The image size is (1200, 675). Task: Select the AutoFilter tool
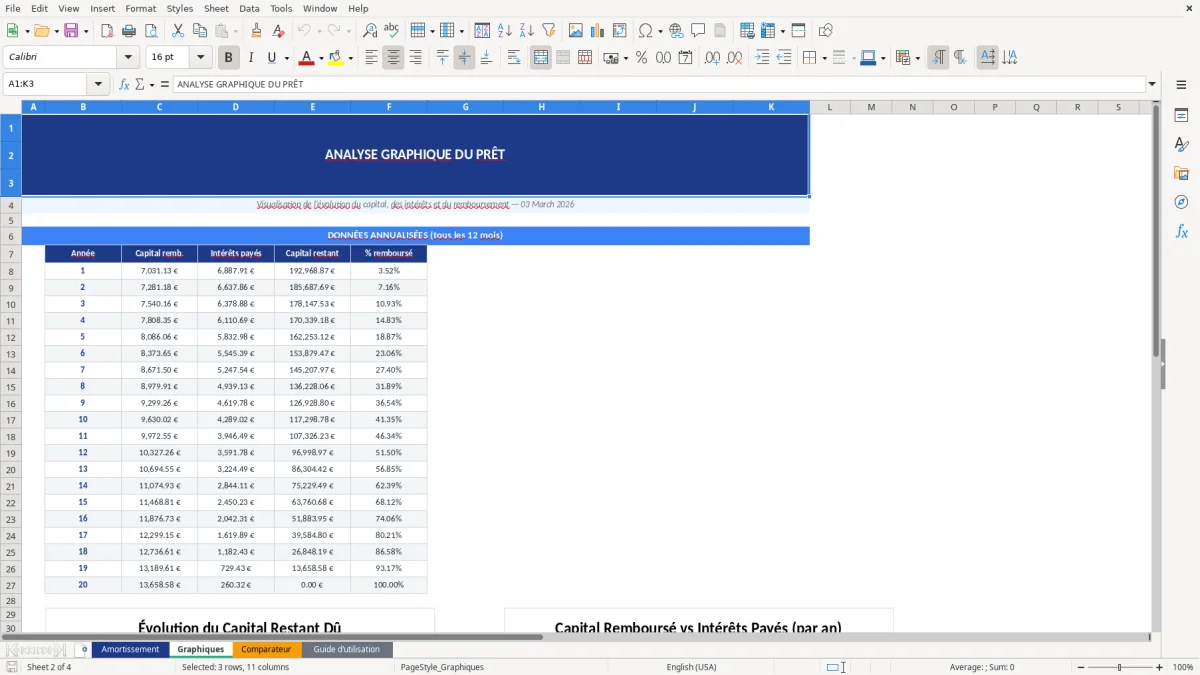click(x=548, y=30)
